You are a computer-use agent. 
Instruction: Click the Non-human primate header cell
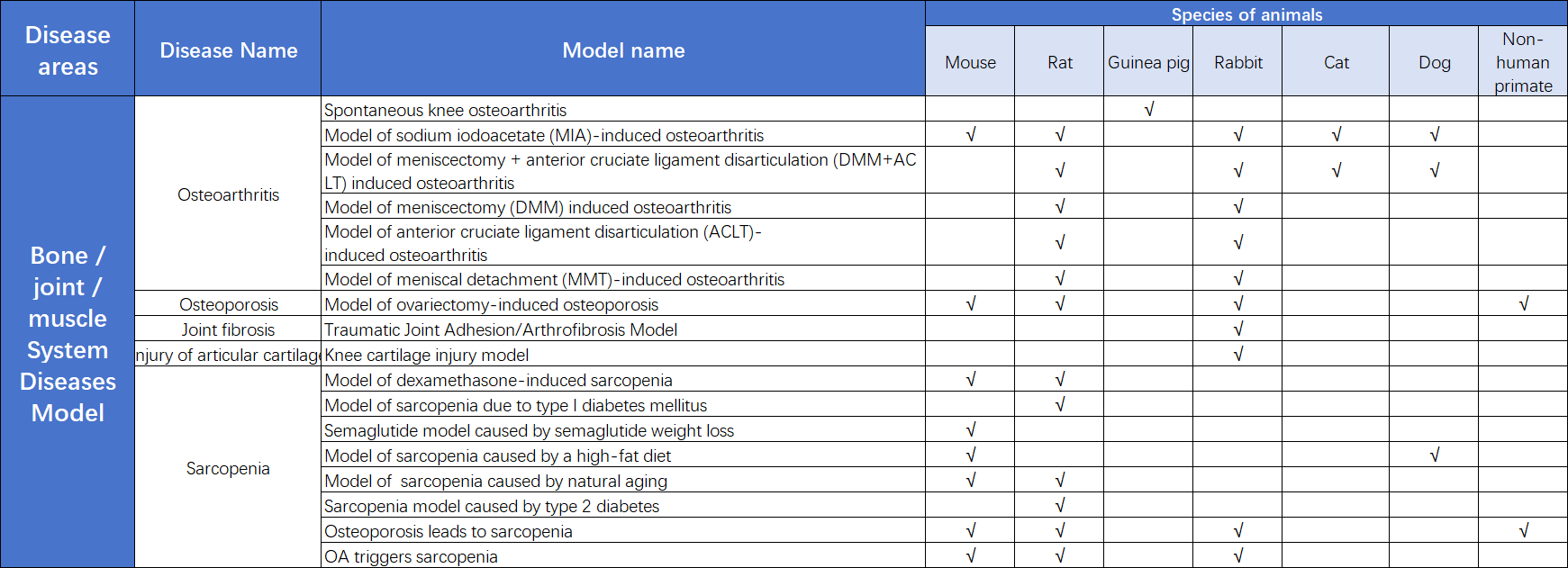click(x=1523, y=62)
